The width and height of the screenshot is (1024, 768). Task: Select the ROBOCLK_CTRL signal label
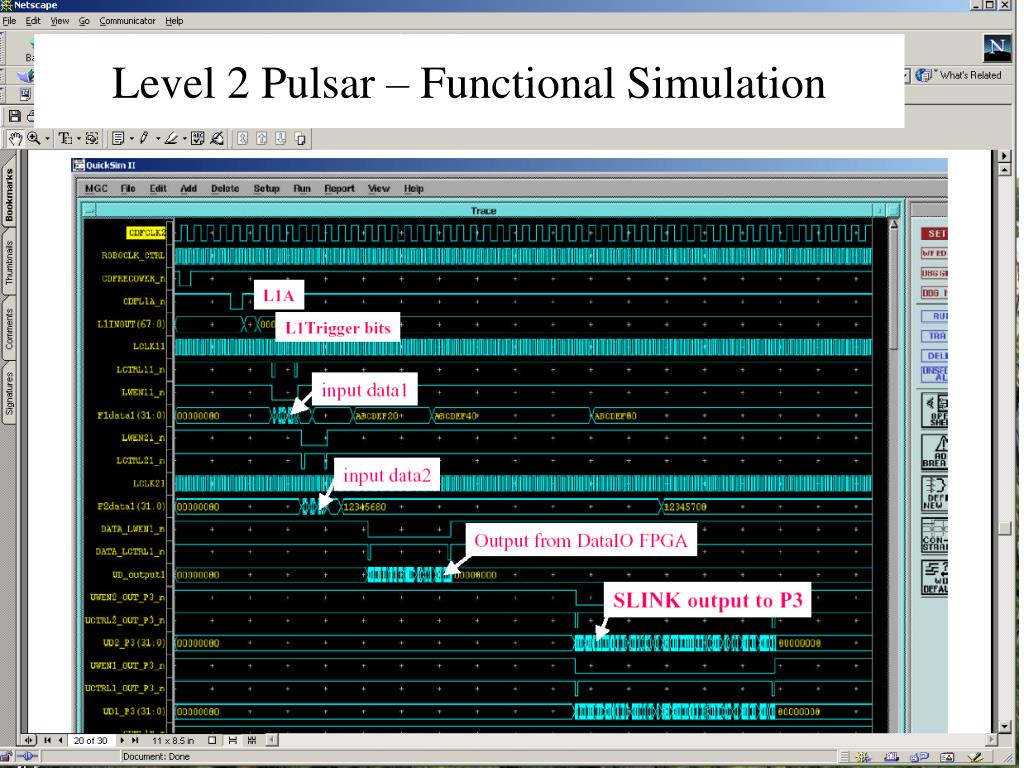tap(133, 255)
